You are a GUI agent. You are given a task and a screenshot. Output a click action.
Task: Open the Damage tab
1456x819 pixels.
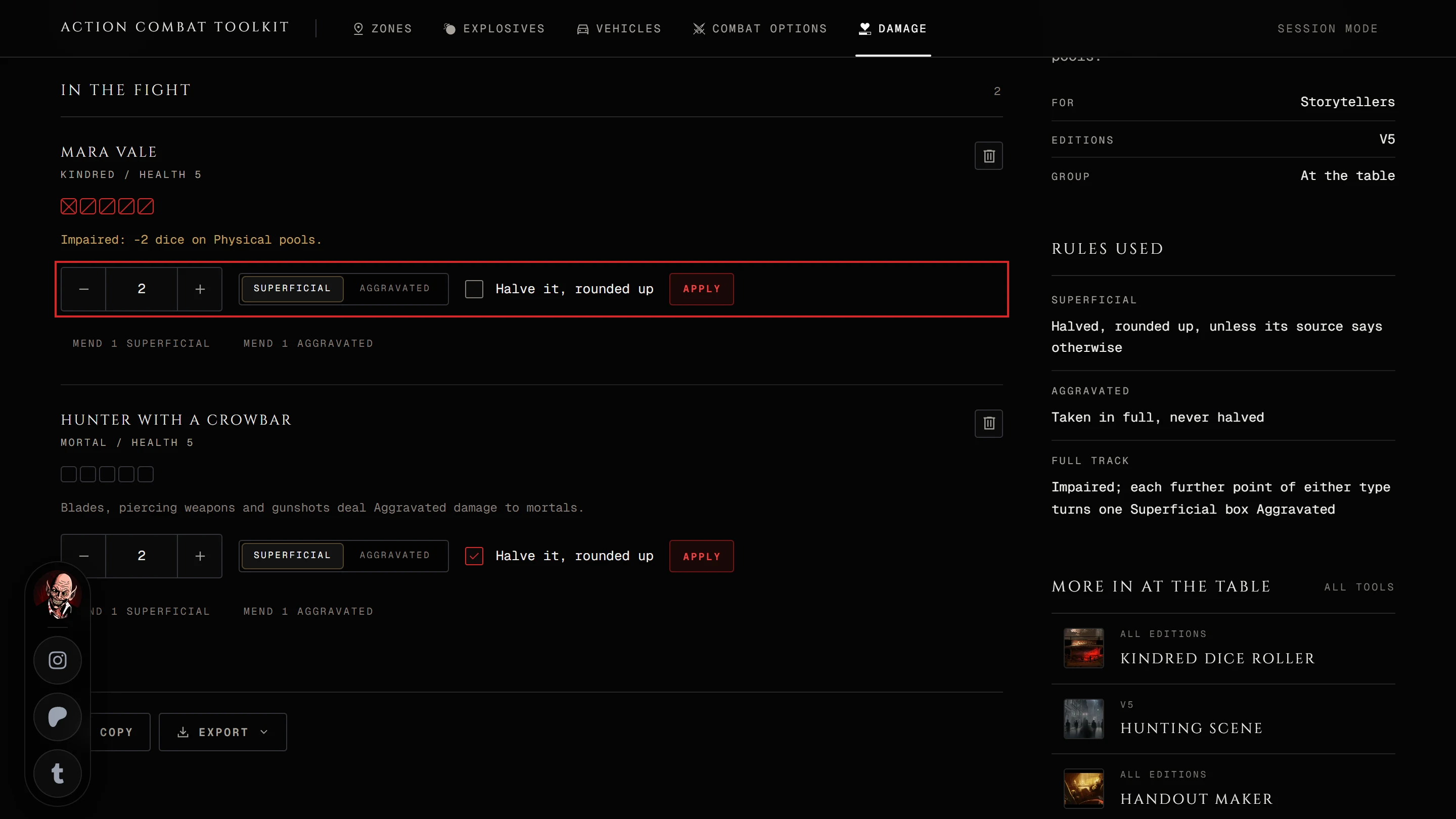click(892, 28)
